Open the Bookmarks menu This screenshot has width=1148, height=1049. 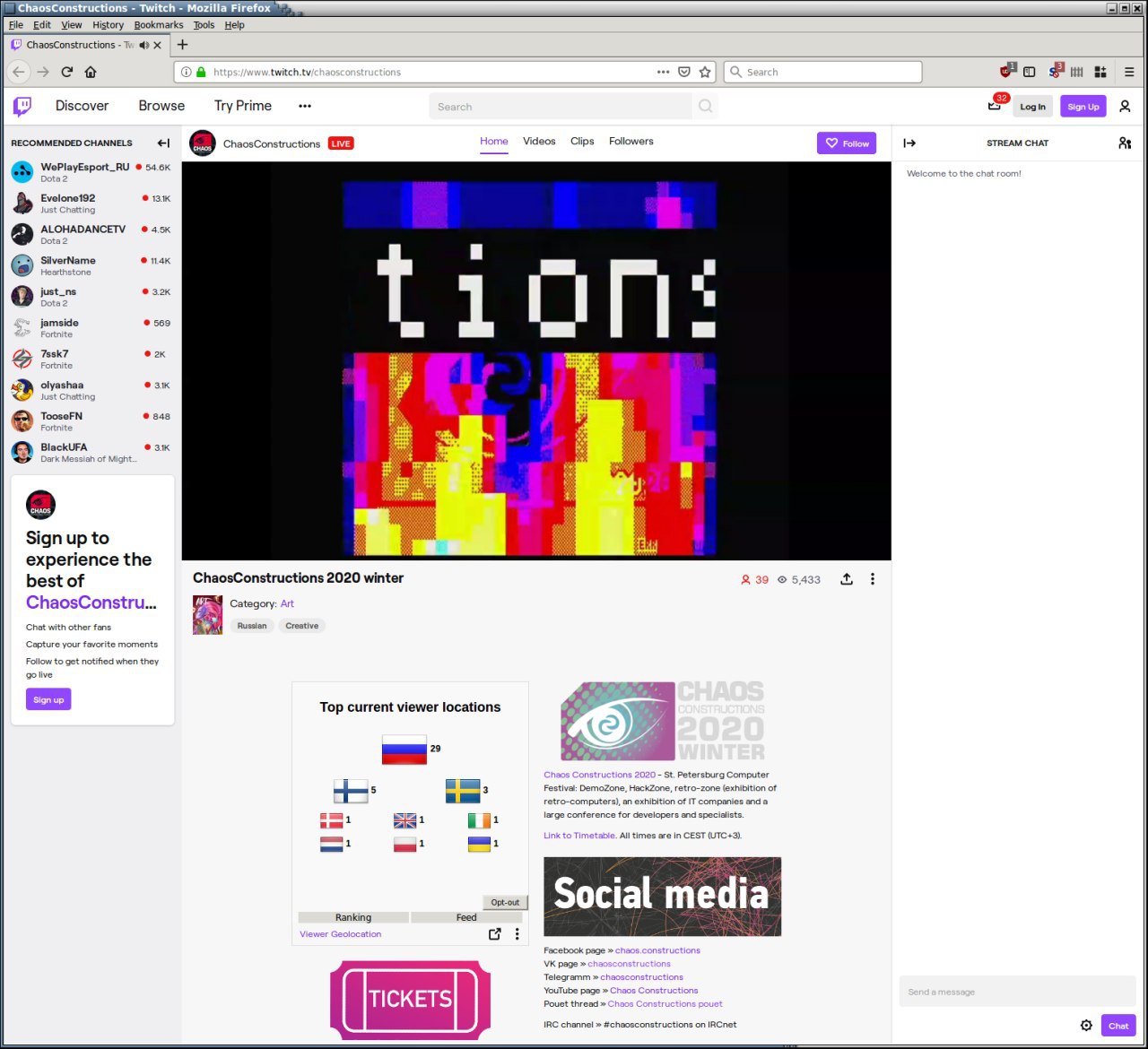159,25
